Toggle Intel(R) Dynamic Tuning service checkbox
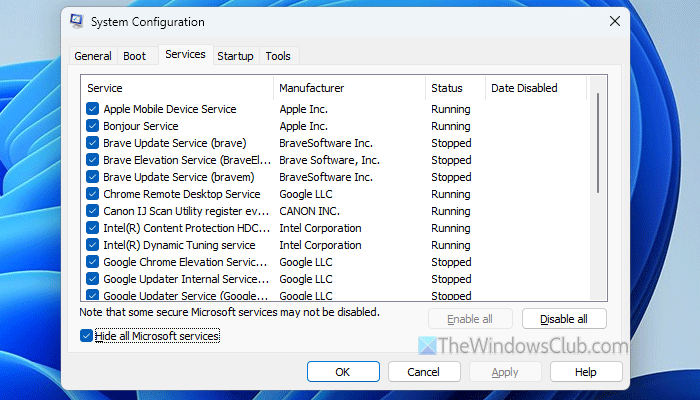The image size is (700, 400). [92, 244]
